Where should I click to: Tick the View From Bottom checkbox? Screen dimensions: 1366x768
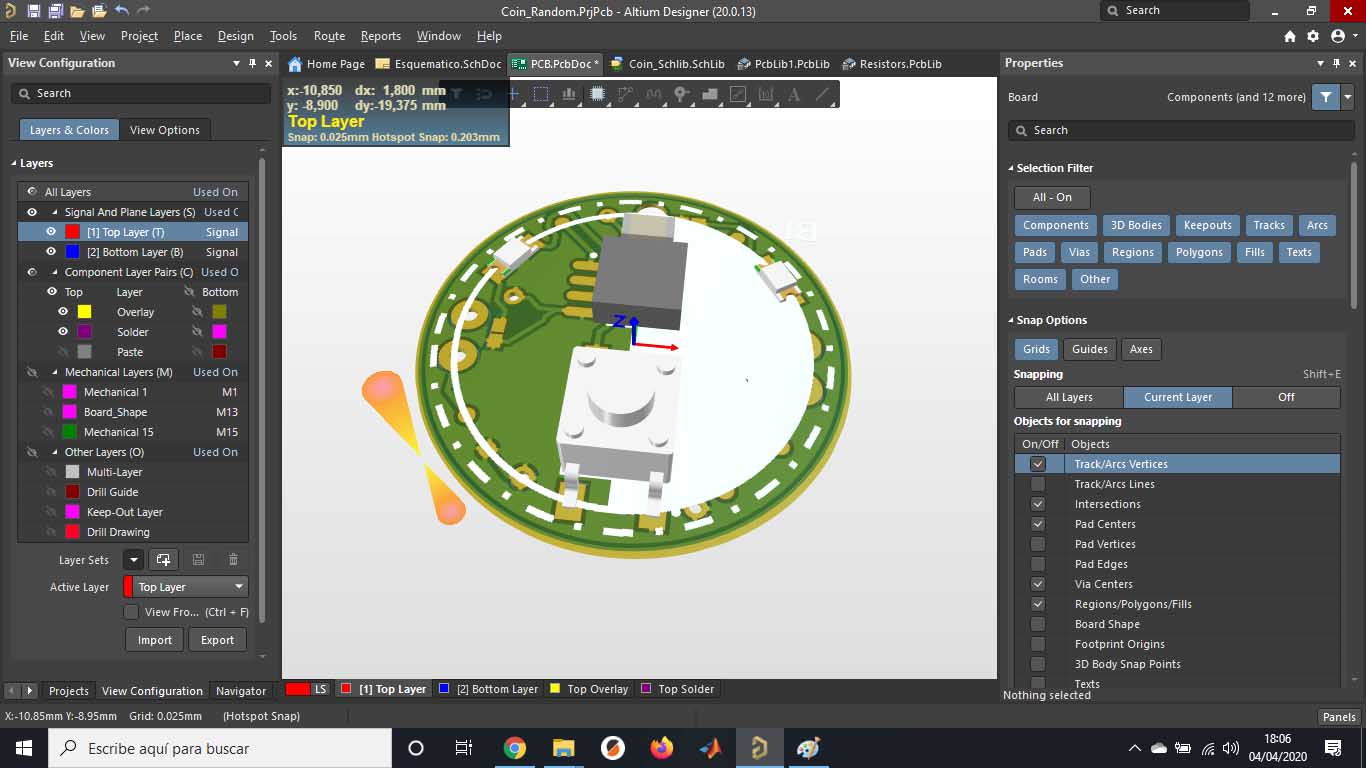(131, 612)
